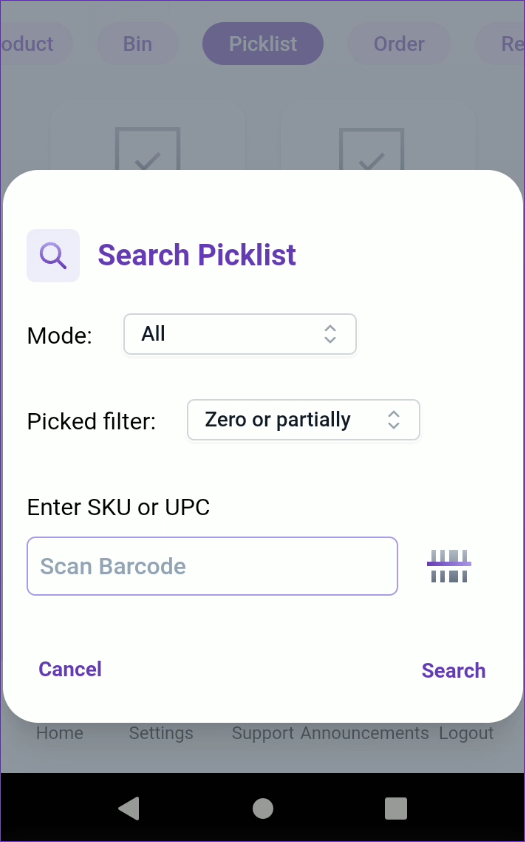Viewport: 525px width, 842px height.
Task: Tap the Android recent apps square
Action: pos(396,808)
